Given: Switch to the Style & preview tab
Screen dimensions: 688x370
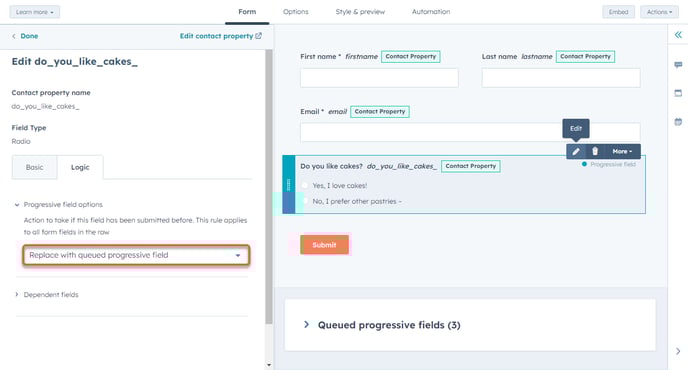Looking at the screenshot, I should (360, 12).
